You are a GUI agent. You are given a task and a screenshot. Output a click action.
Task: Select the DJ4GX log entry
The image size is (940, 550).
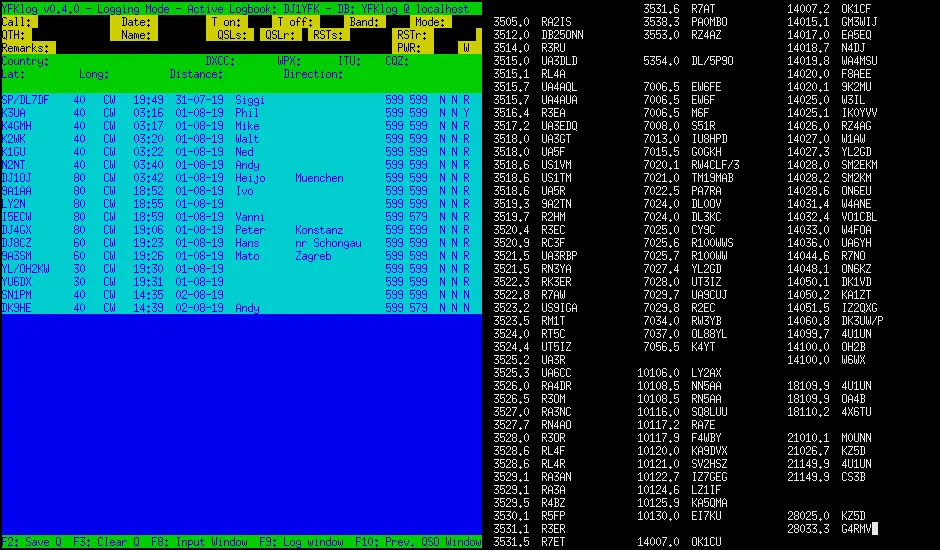point(242,230)
